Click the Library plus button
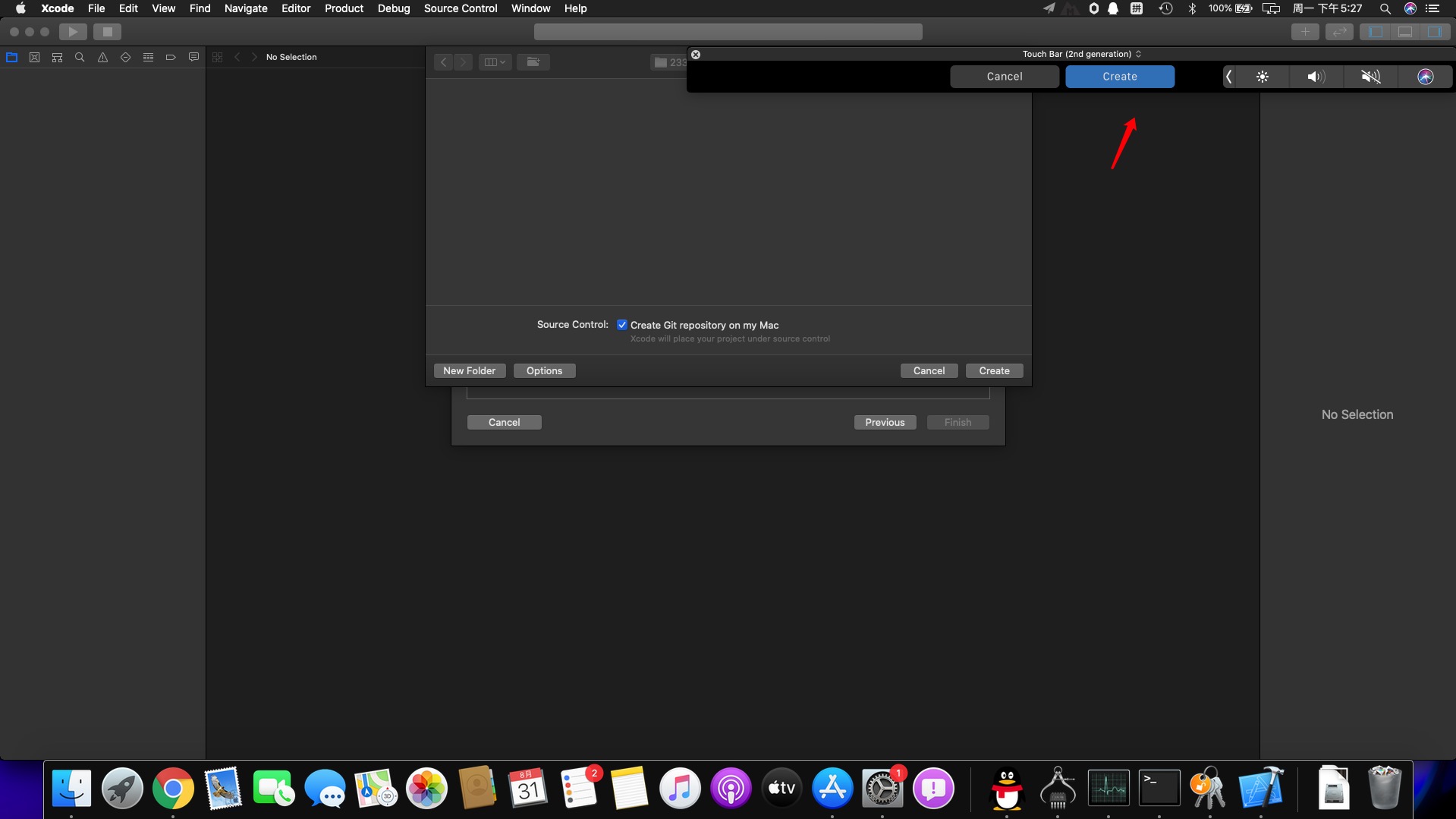This screenshot has width=1456, height=819. click(1305, 32)
